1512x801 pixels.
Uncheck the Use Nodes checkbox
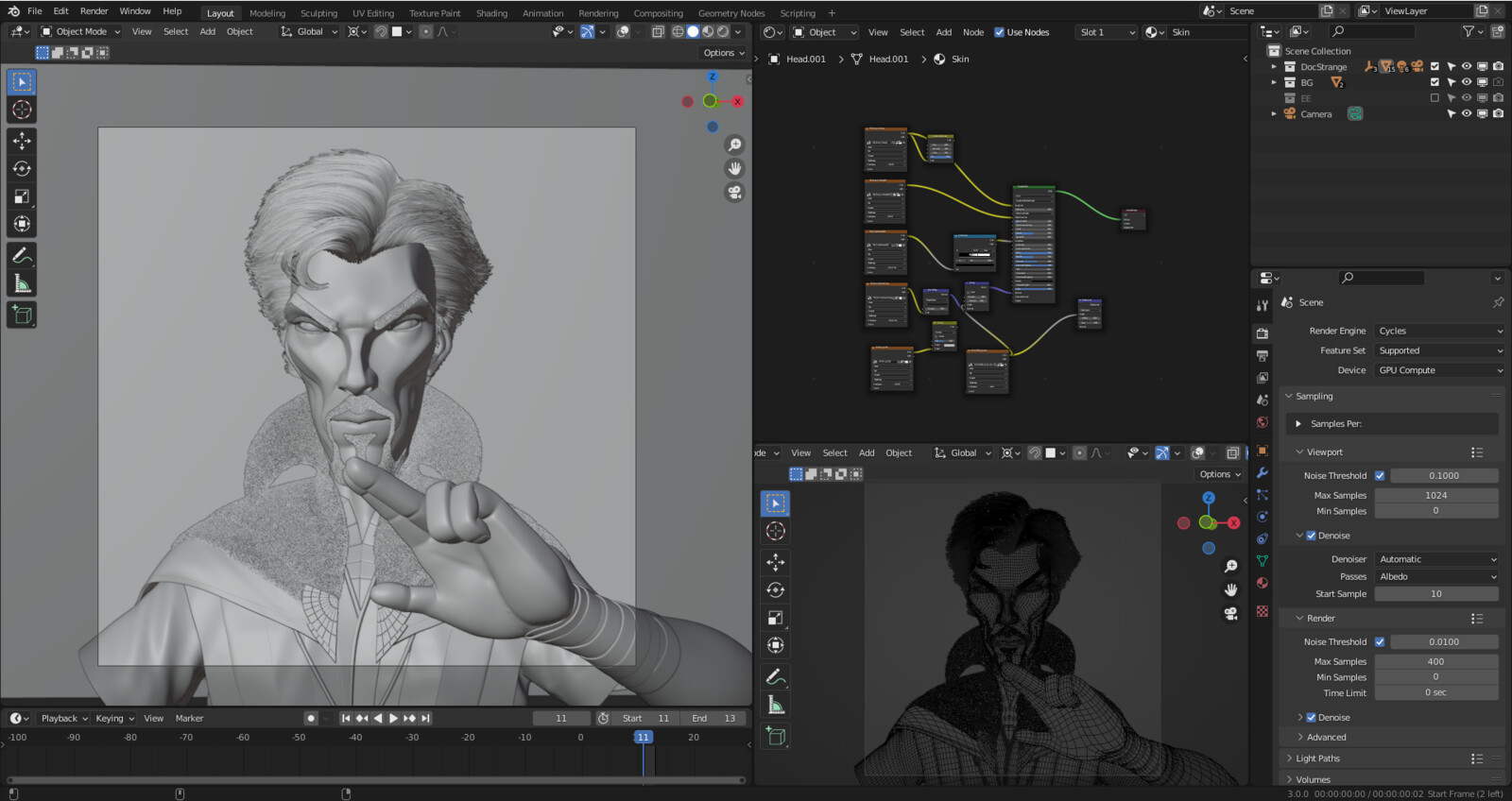coord(1000,32)
